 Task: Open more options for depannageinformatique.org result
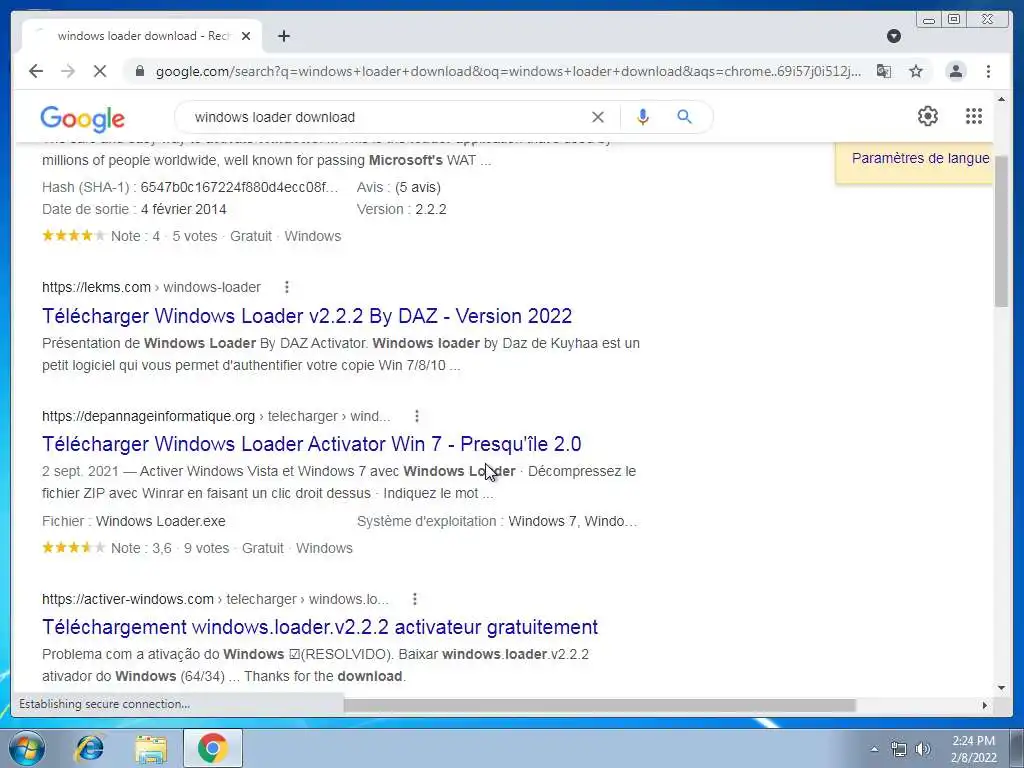point(417,416)
